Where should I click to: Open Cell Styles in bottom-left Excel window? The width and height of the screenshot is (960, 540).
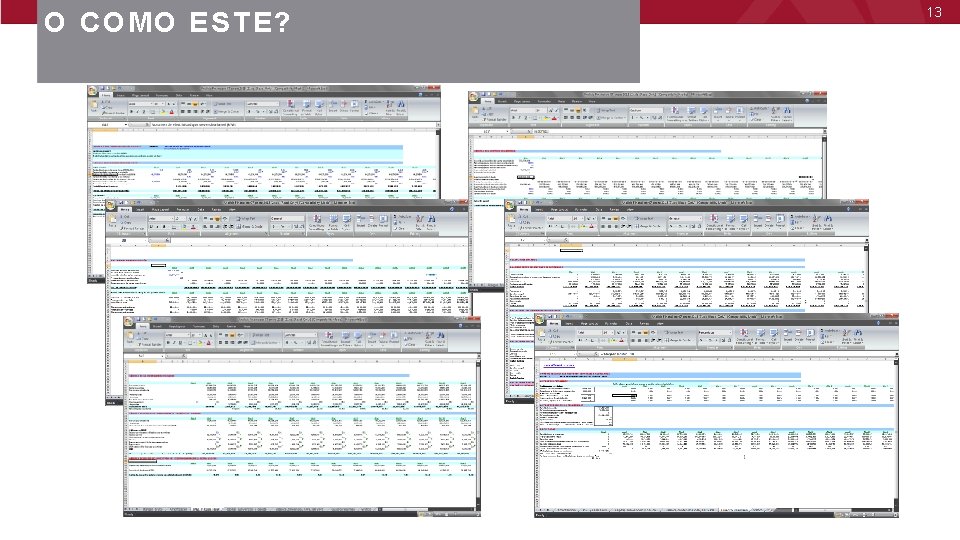click(358, 339)
